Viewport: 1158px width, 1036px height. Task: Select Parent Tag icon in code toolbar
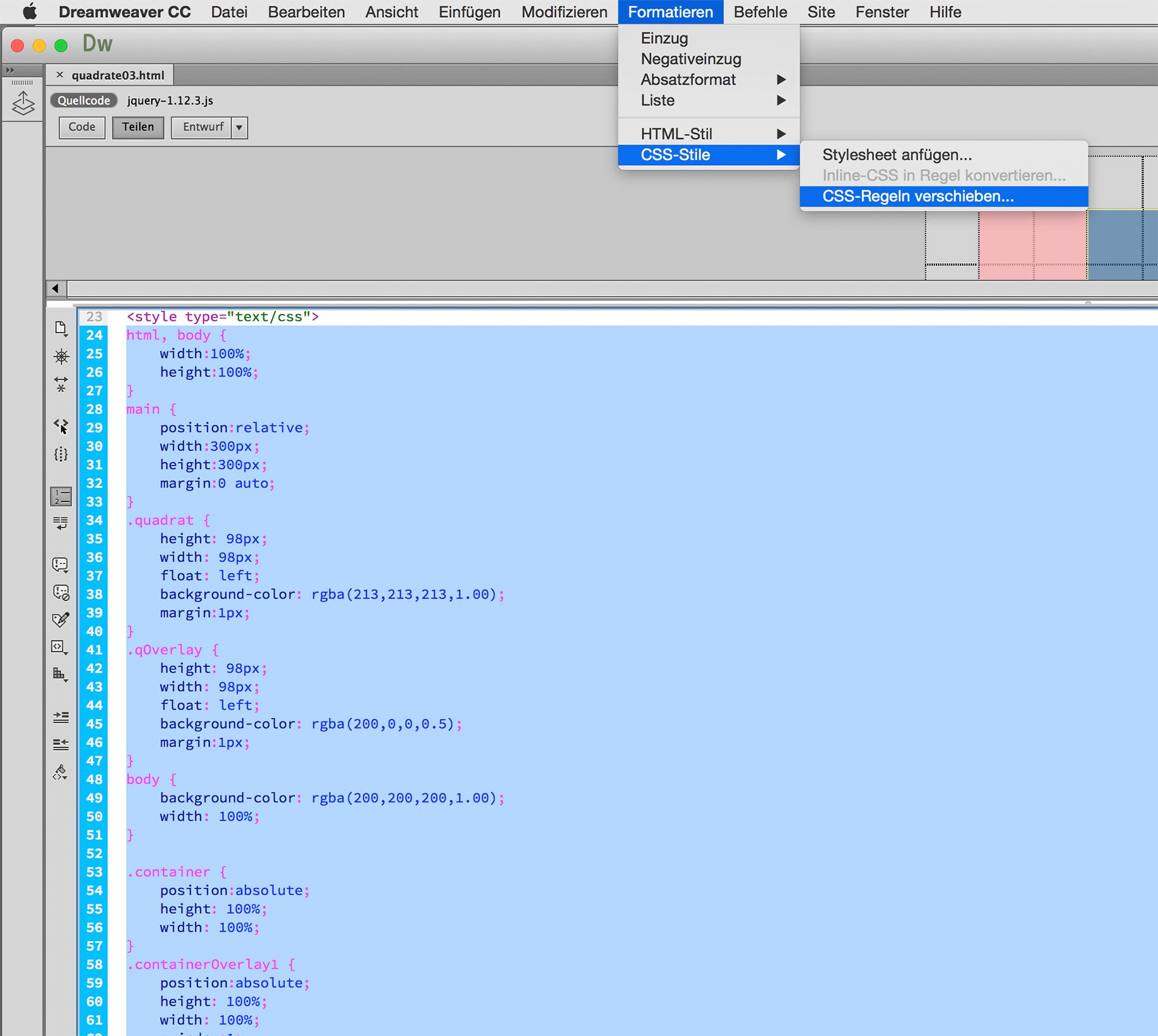(x=61, y=426)
